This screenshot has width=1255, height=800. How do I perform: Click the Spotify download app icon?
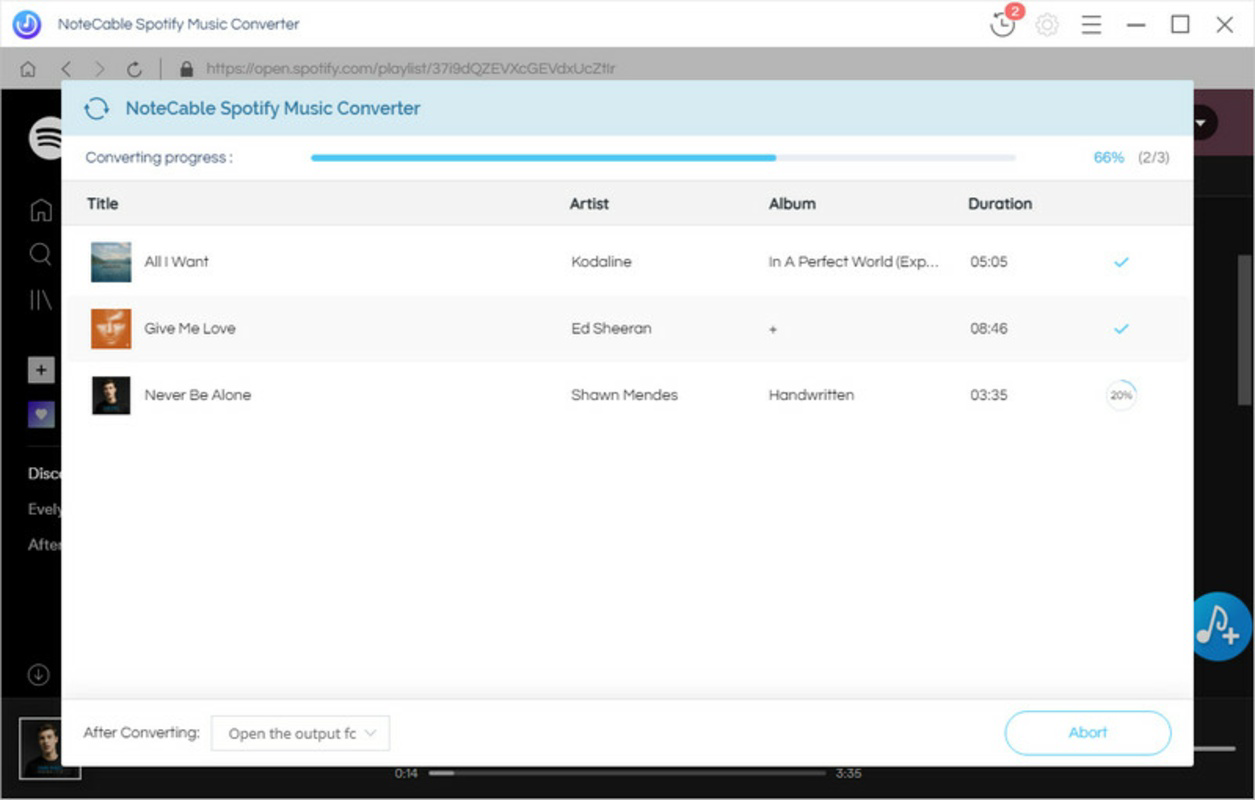39,675
